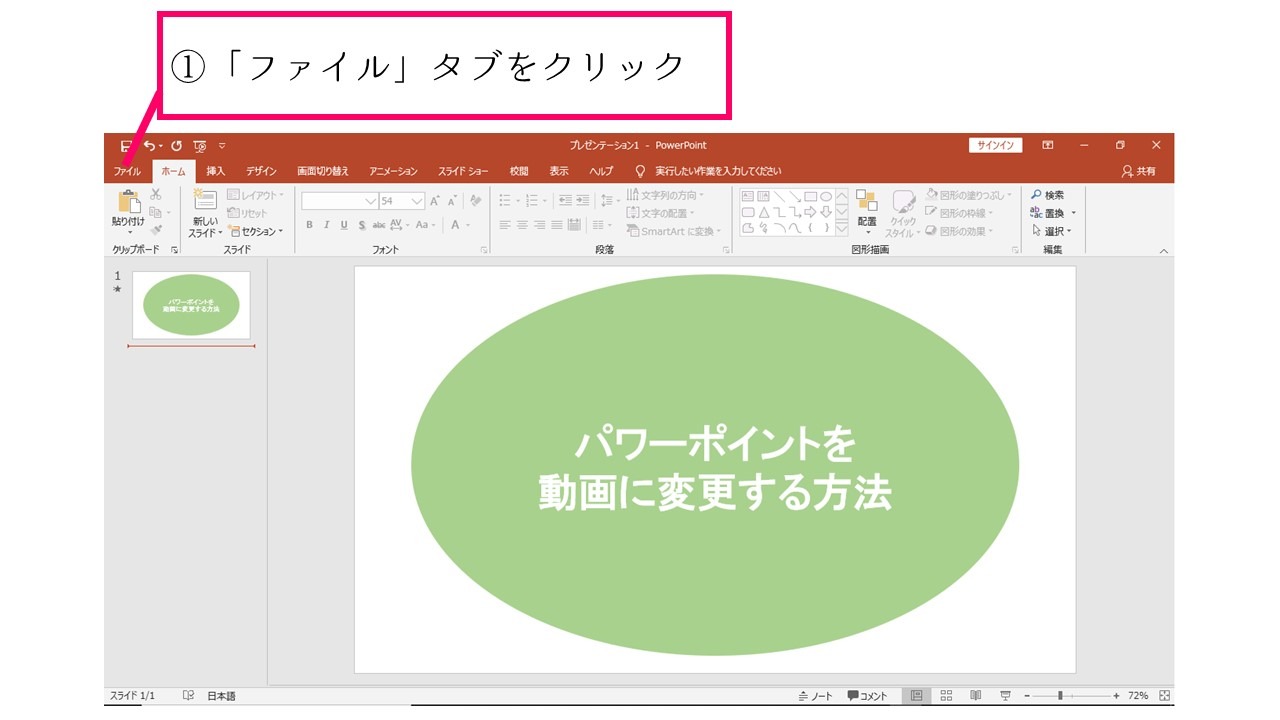Open Change Case (Aa) dropdown
Screen dimensions: 1280x720
click(426, 225)
